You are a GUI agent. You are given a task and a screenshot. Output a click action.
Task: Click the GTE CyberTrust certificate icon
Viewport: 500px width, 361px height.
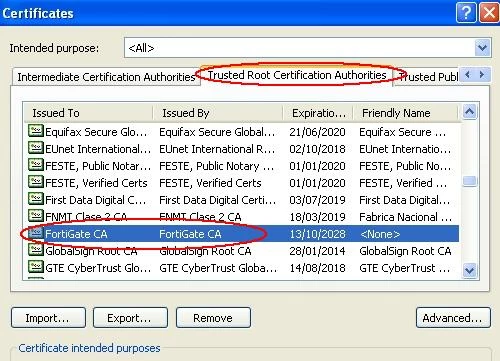pos(36,267)
